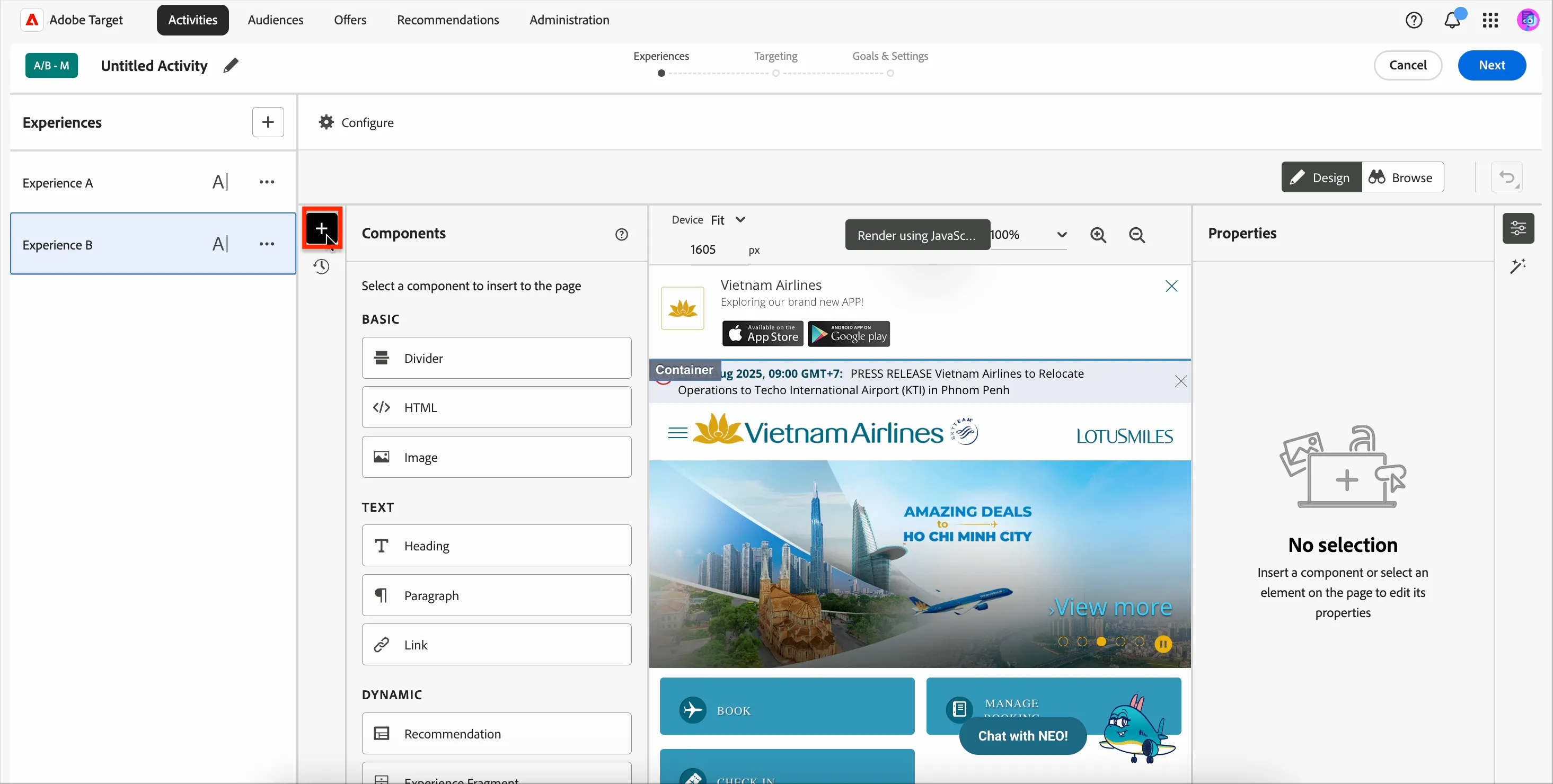Viewport: 1553px width, 784px height.
Task: Click the add components plus icon
Action: [322, 228]
